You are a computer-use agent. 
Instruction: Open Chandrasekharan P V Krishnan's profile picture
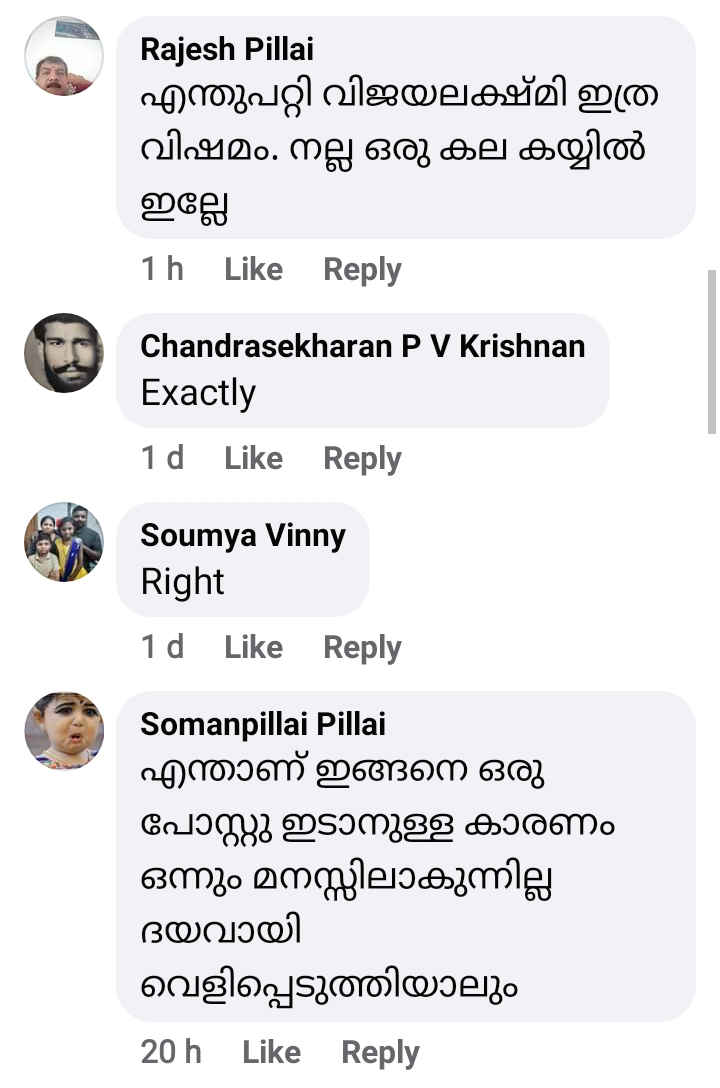[63, 353]
